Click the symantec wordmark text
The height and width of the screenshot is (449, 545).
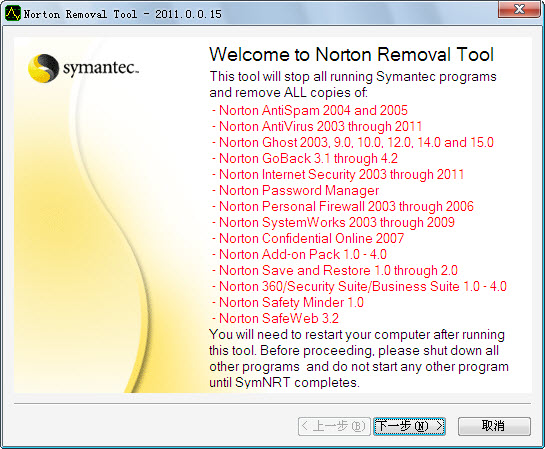coord(101,68)
